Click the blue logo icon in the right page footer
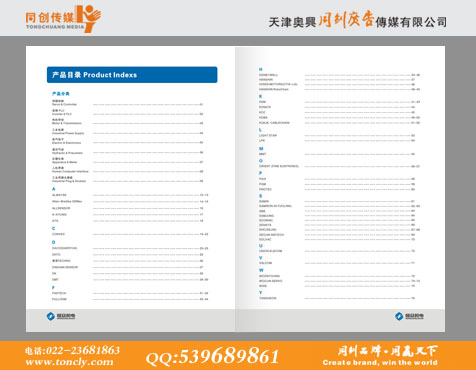The width and height of the screenshot is (476, 370). pyautogui.click(x=399, y=316)
